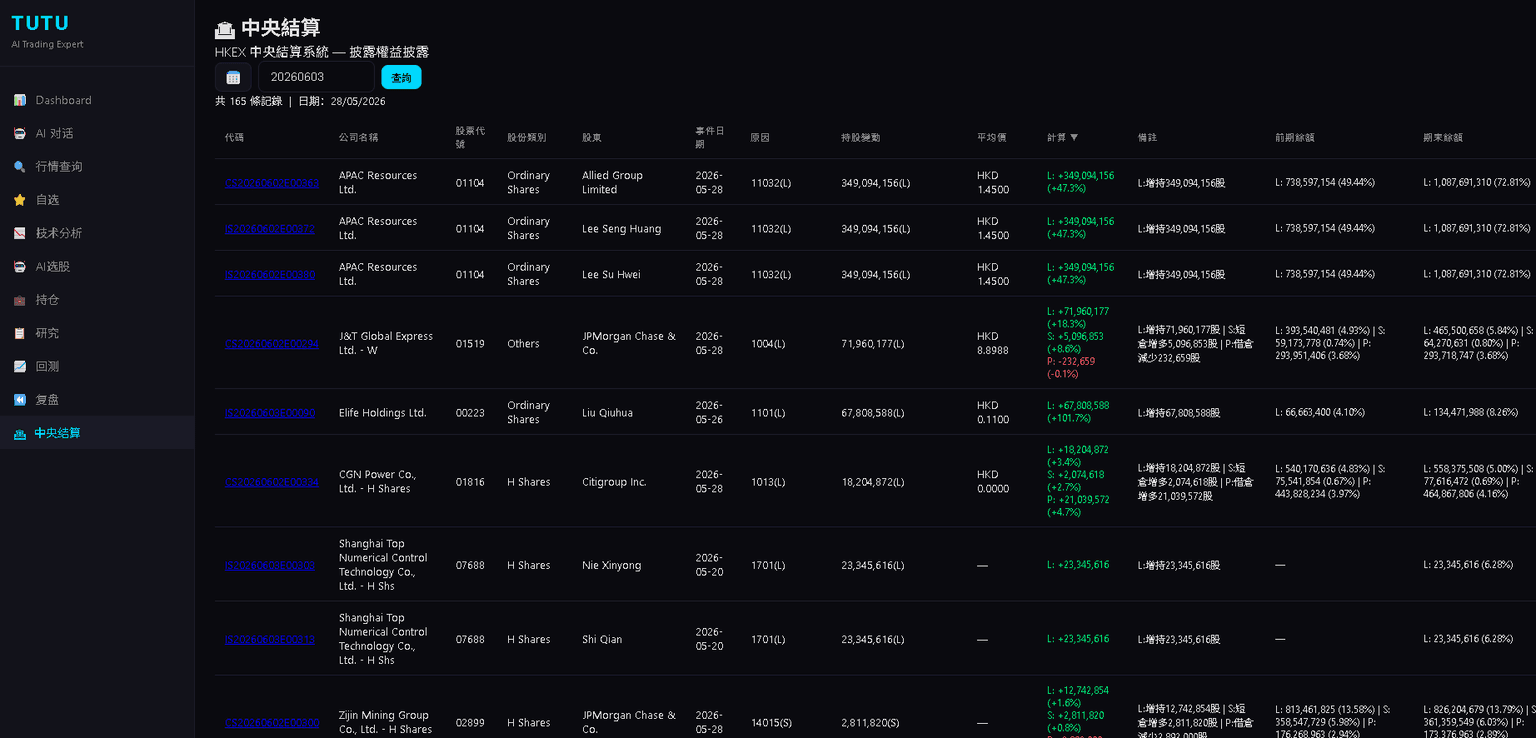Select the Shi Qian shareholder cell

click(602, 639)
